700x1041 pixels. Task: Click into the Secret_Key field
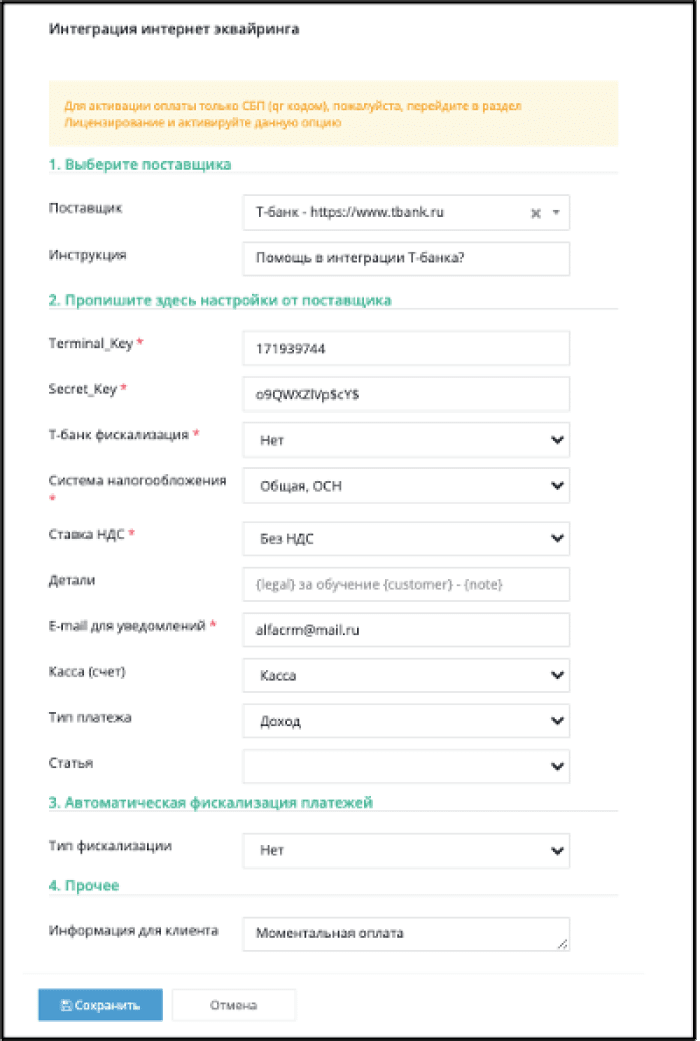pyautogui.click(x=406, y=394)
